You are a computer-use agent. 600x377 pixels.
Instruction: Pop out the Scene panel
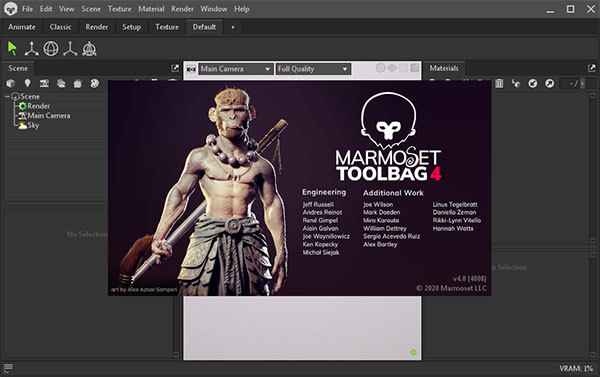coord(175,68)
